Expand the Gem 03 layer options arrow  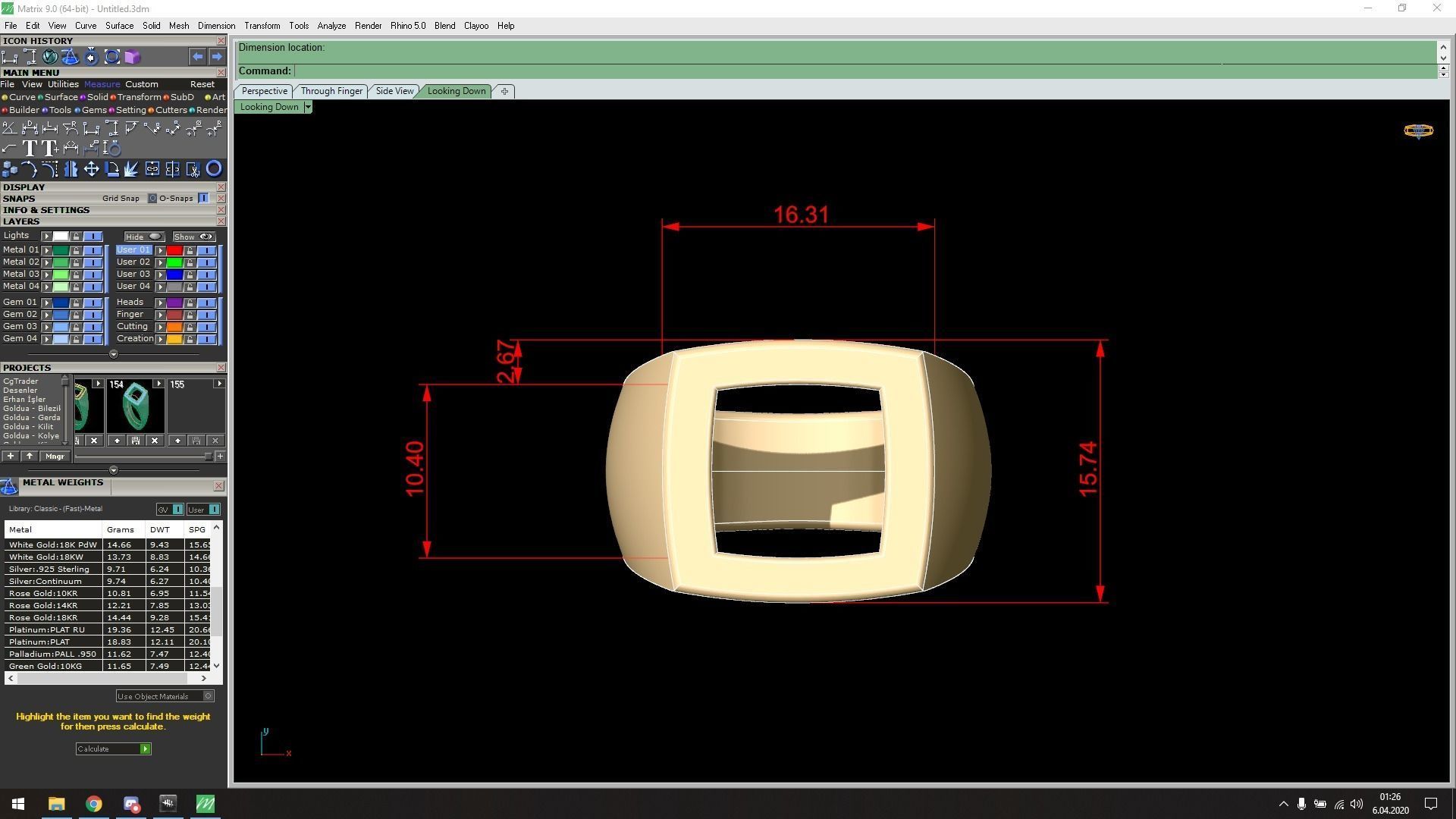[46, 327]
